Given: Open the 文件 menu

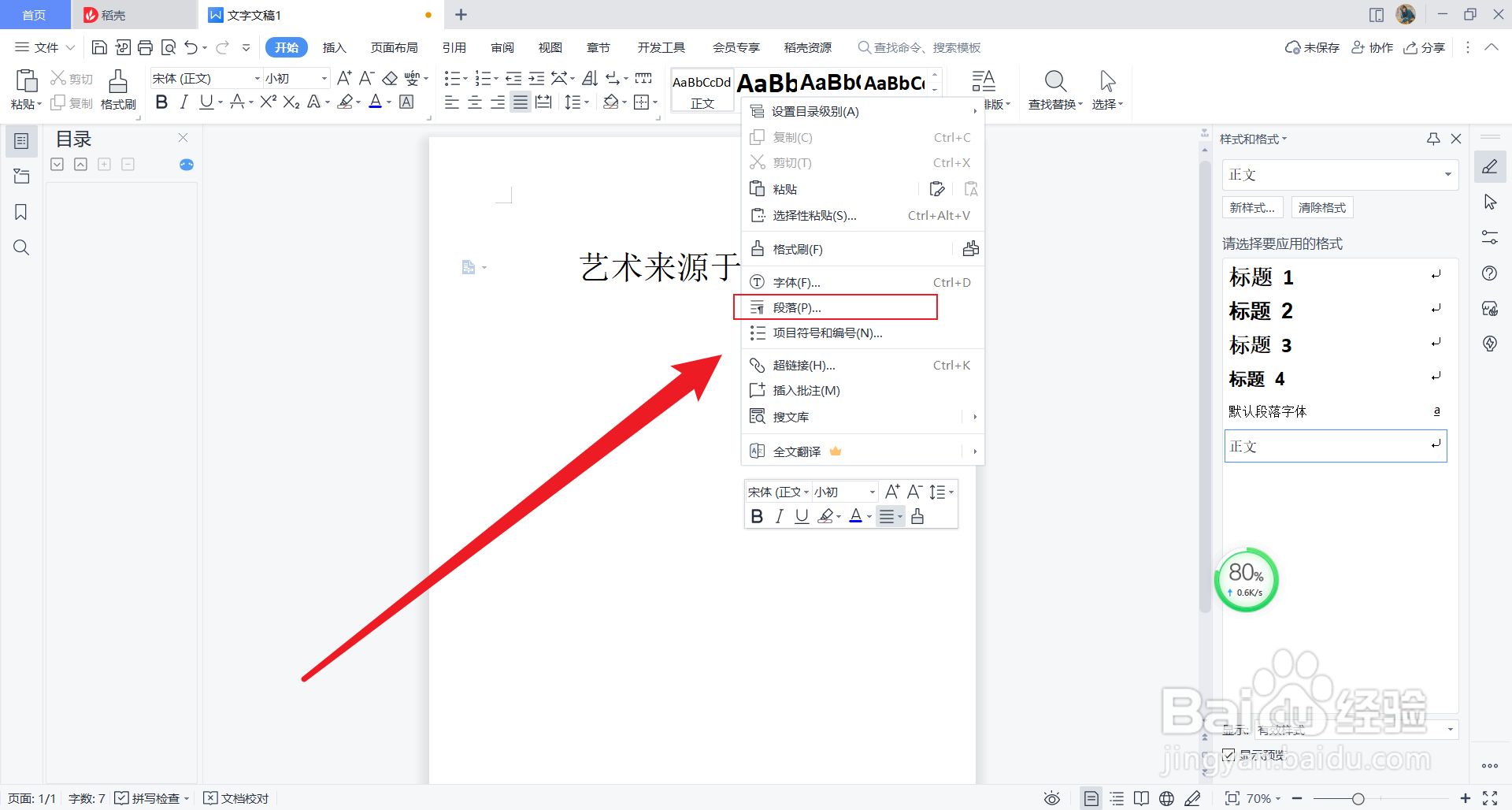Looking at the screenshot, I should (x=46, y=47).
